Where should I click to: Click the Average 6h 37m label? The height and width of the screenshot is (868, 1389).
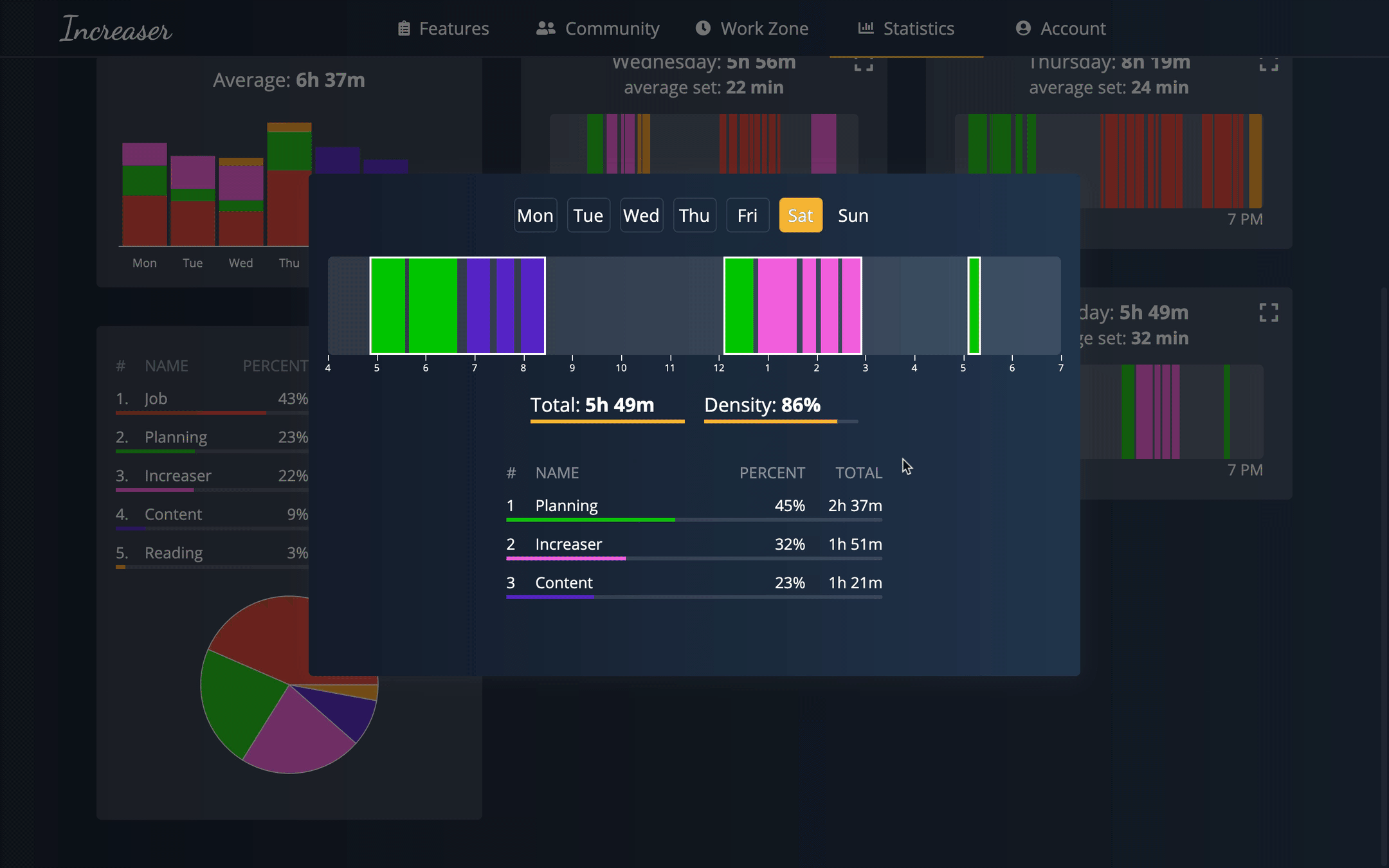click(x=289, y=80)
